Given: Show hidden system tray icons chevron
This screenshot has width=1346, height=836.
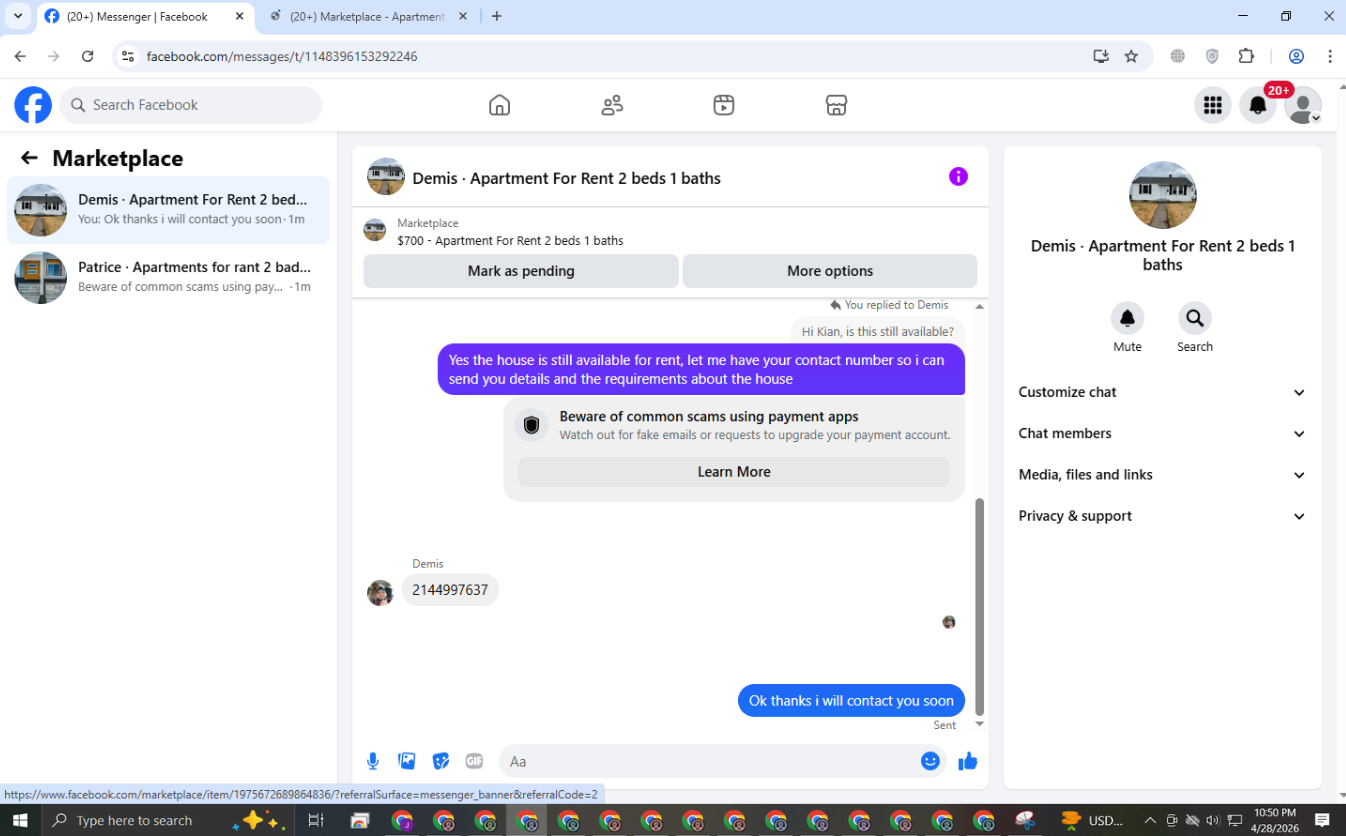Looking at the screenshot, I should point(1150,820).
